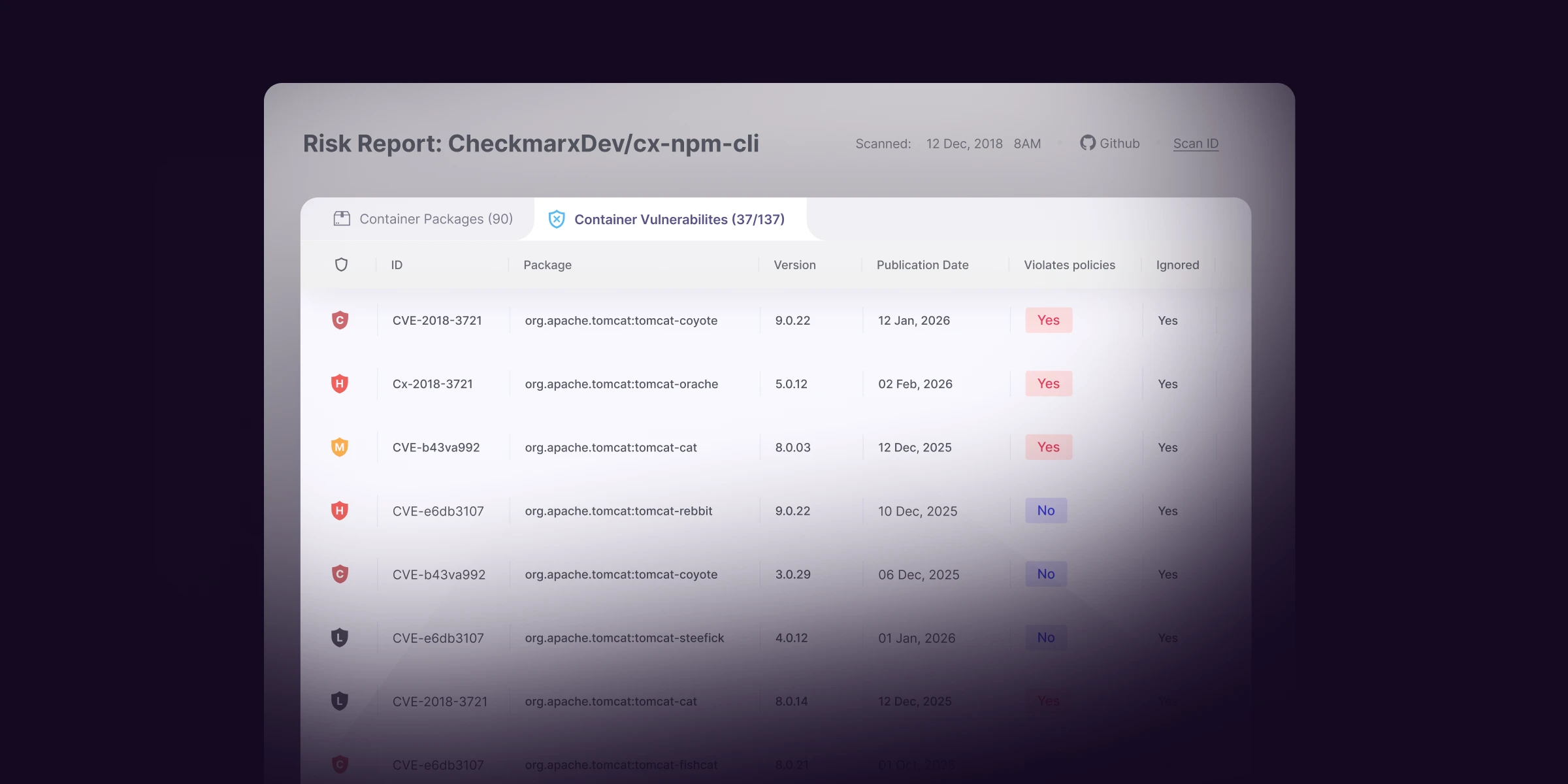Select CVE-e6db3107 ID in the tomcat-rebbit row
The height and width of the screenshot is (784, 1568).
[x=438, y=511]
